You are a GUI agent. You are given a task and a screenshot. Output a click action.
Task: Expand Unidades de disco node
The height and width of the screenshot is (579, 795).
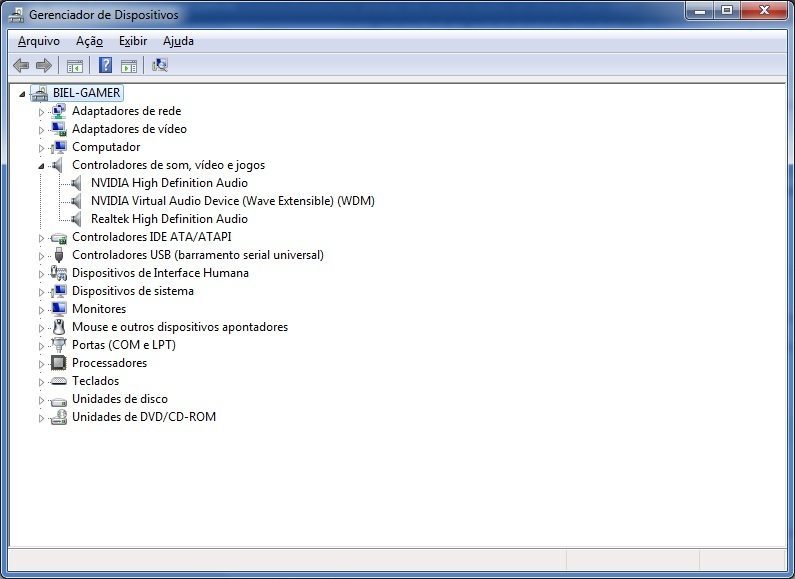click(42, 400)
